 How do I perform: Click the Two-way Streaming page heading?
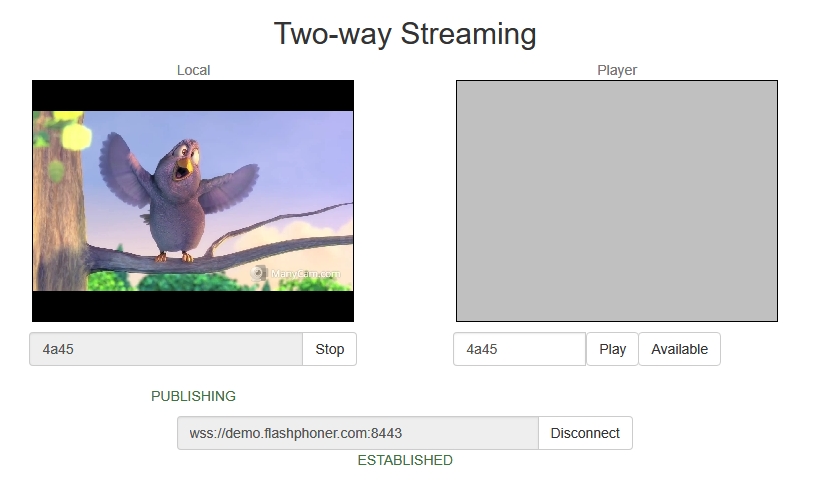405,34
